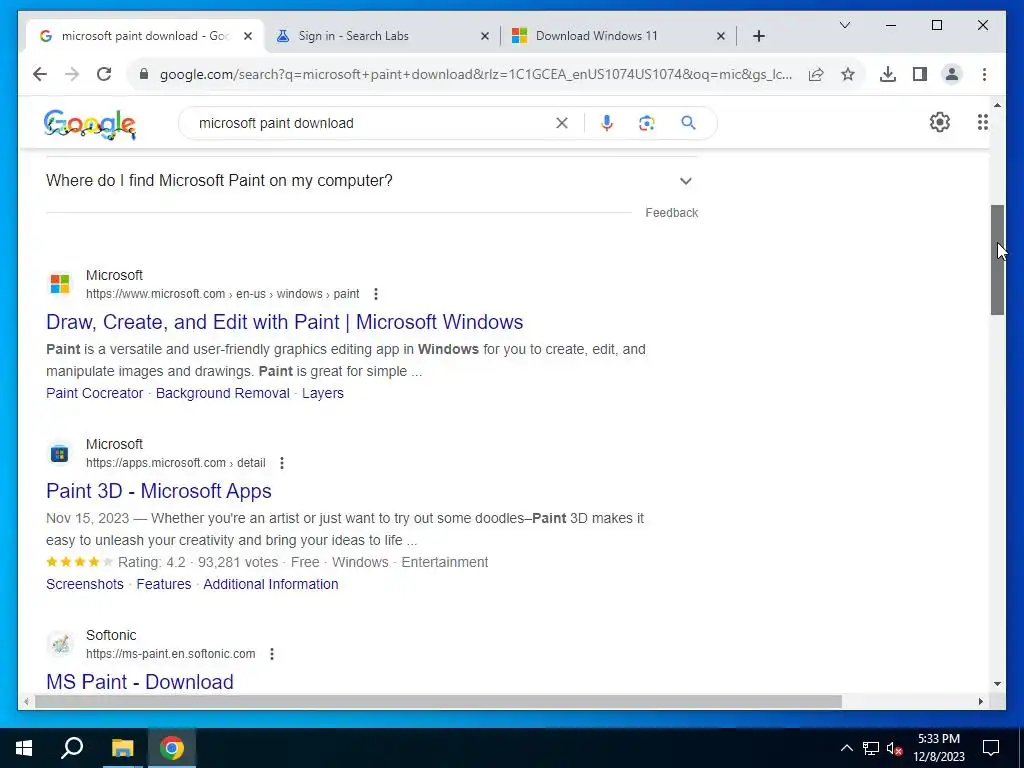The width and height of the screenshot is (1024, 768).
Task: Open 'Draw, Create, and Edit with Paint' result
Action: pos(285,322)
